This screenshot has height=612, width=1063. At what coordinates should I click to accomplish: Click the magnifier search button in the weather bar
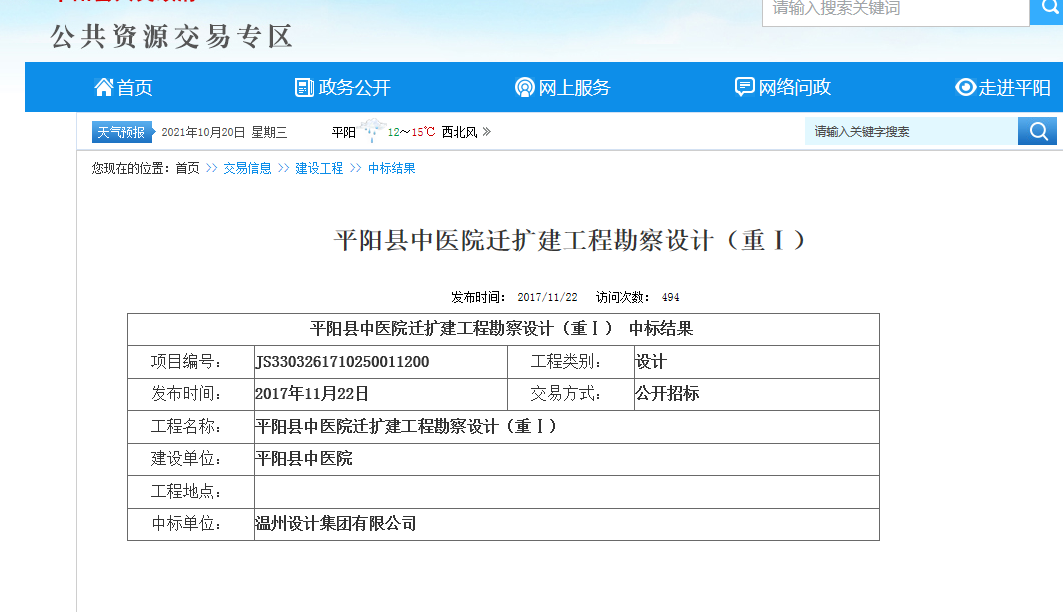point(1037,131)
